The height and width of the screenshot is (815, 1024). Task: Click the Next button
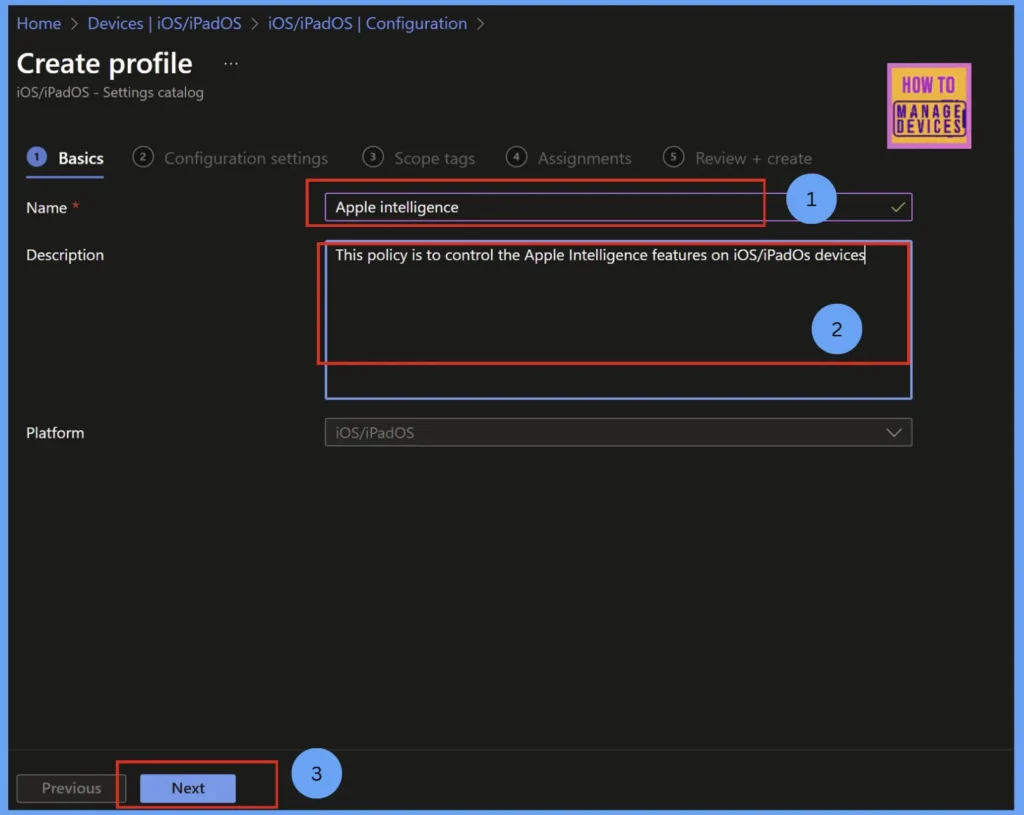click(188, 788)
